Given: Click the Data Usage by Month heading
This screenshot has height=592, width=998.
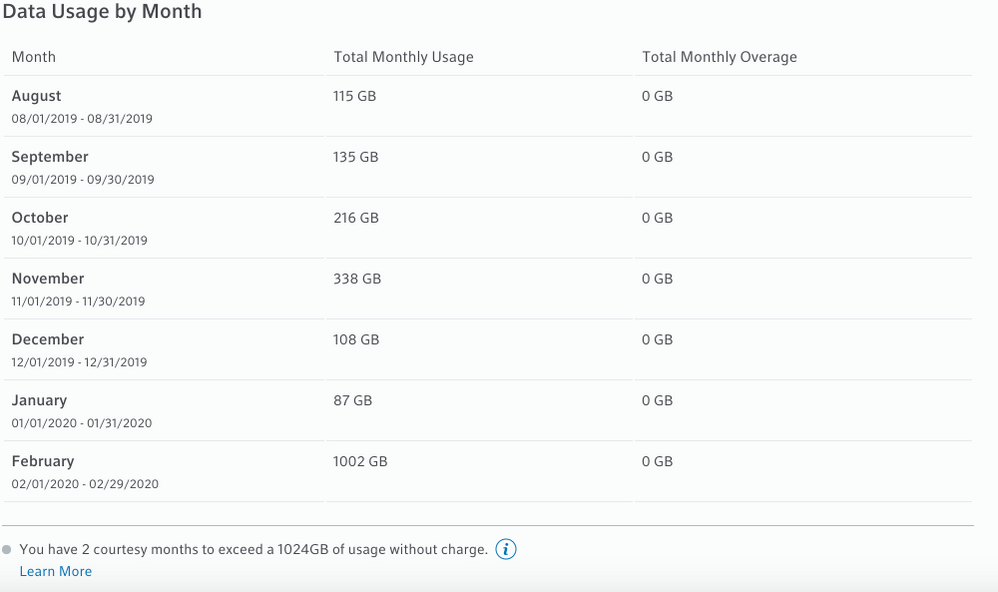Looking at the screenshot, I should pos(102,12).
